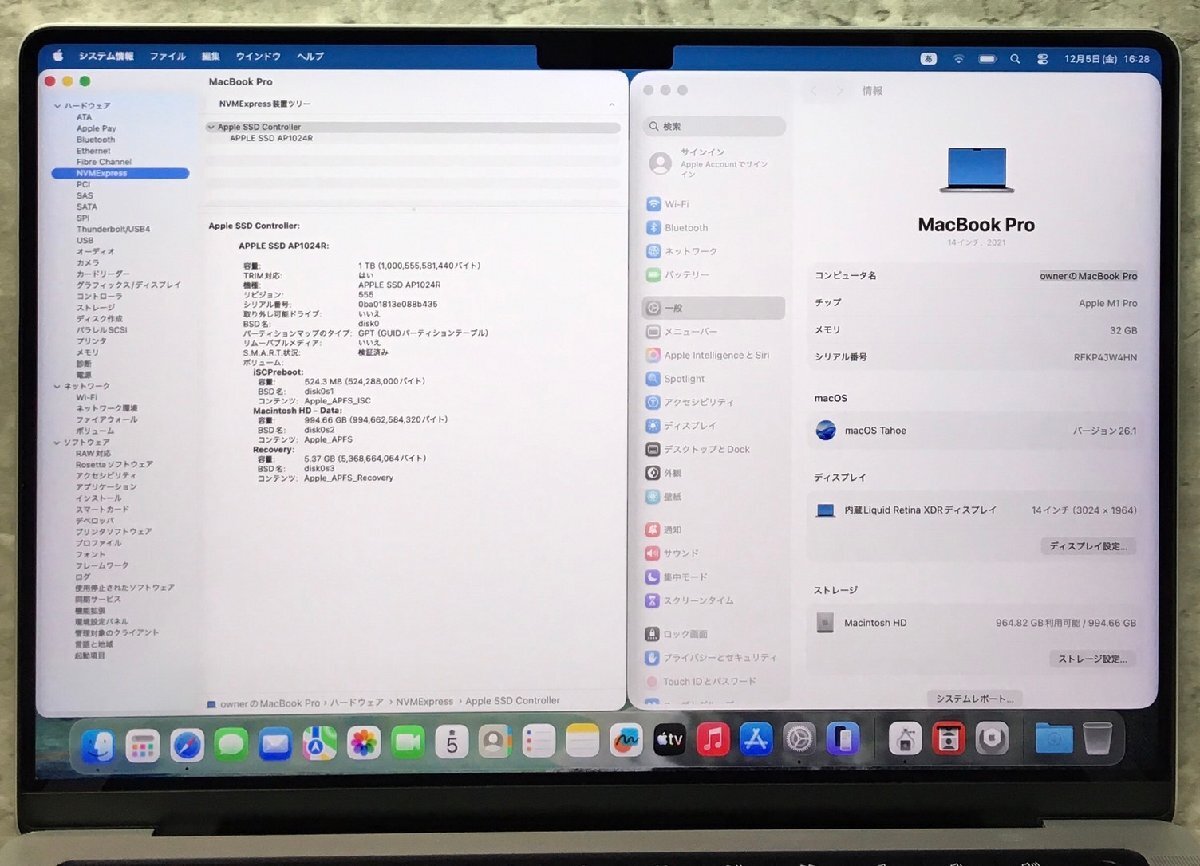The image size is (1200, 866).
Task: Open サウンド settings in the sidebar
Action: click(681, 553)
